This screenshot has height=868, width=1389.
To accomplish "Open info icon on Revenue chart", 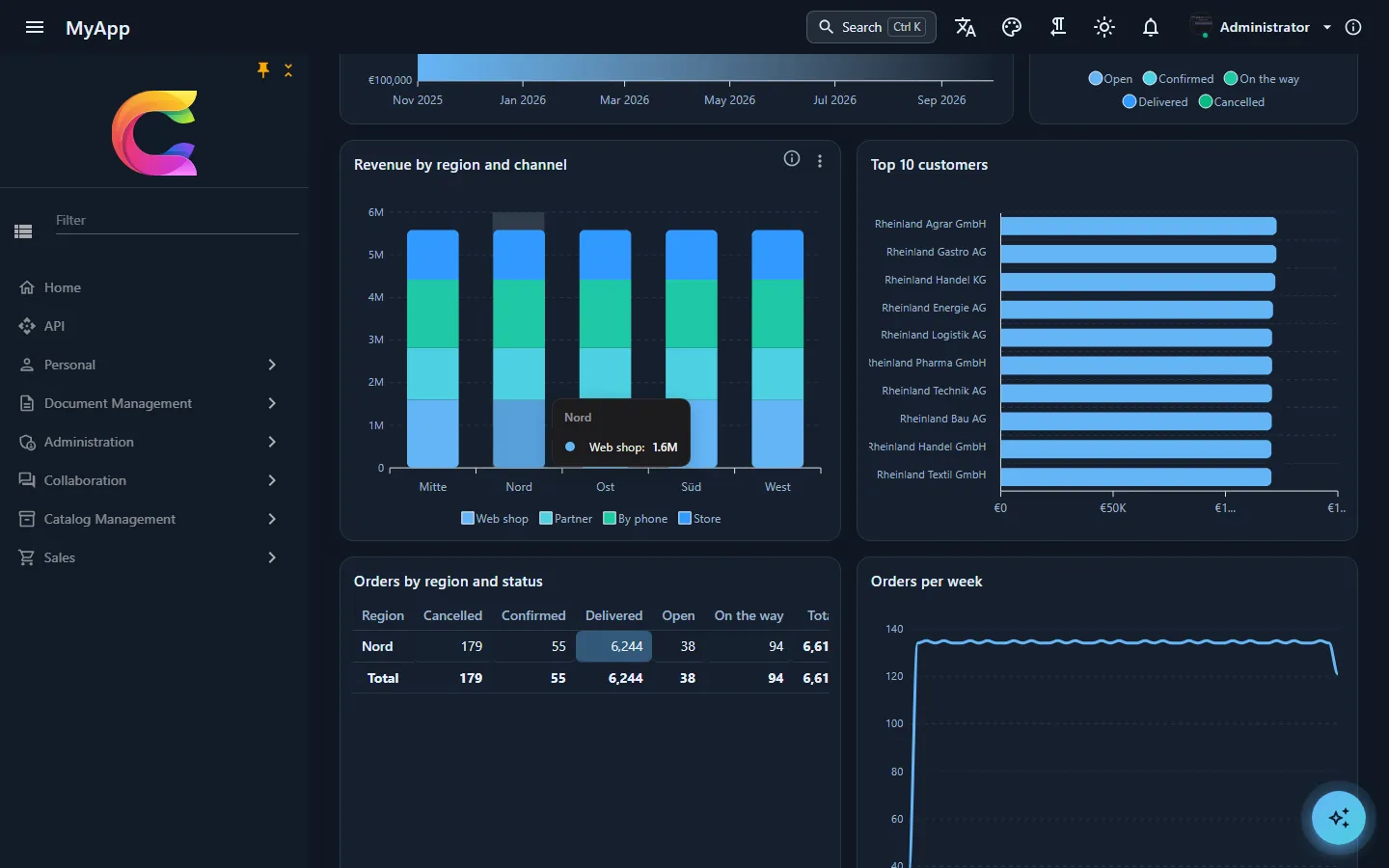I will click(792, 159).
